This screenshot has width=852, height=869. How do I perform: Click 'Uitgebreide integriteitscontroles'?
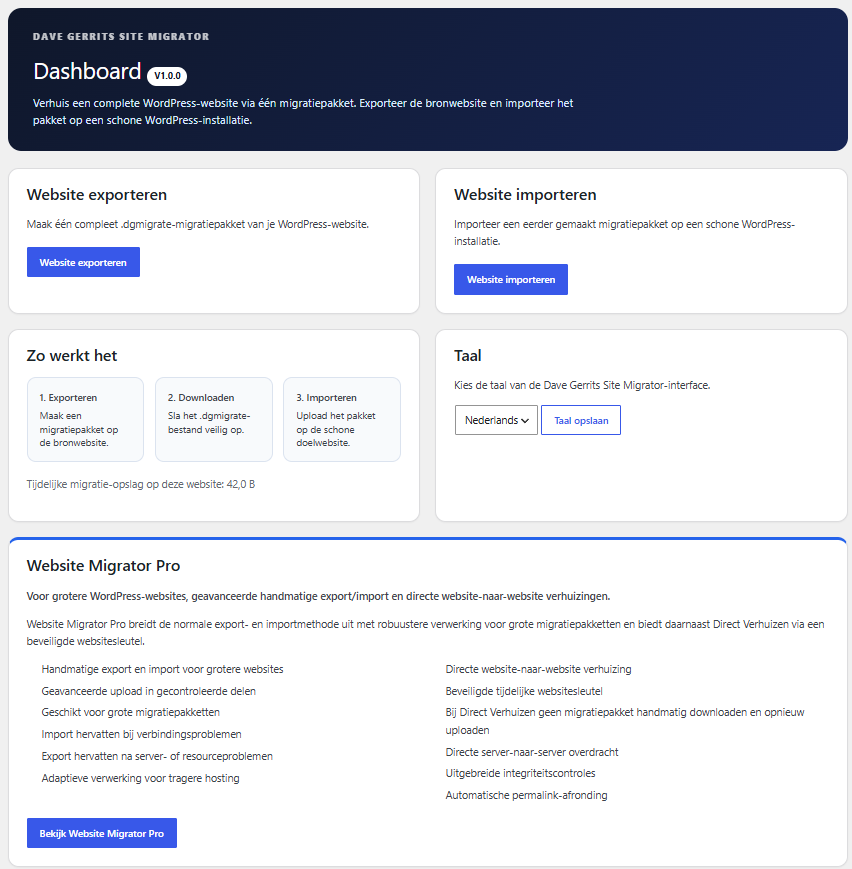click(x=520, y=773)
